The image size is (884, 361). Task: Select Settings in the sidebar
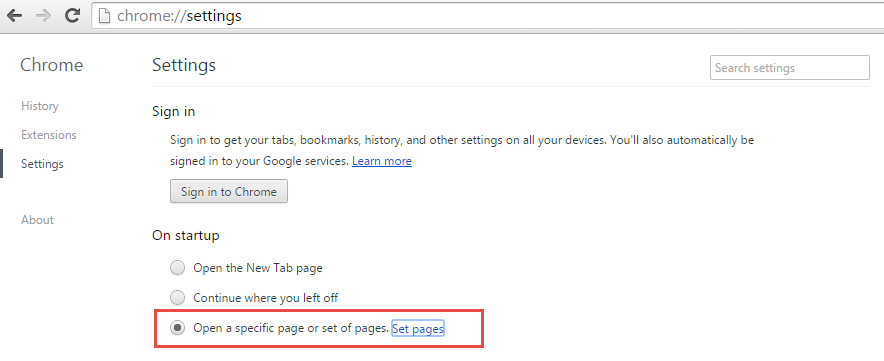pyautogui.click(x=42, y=164)
